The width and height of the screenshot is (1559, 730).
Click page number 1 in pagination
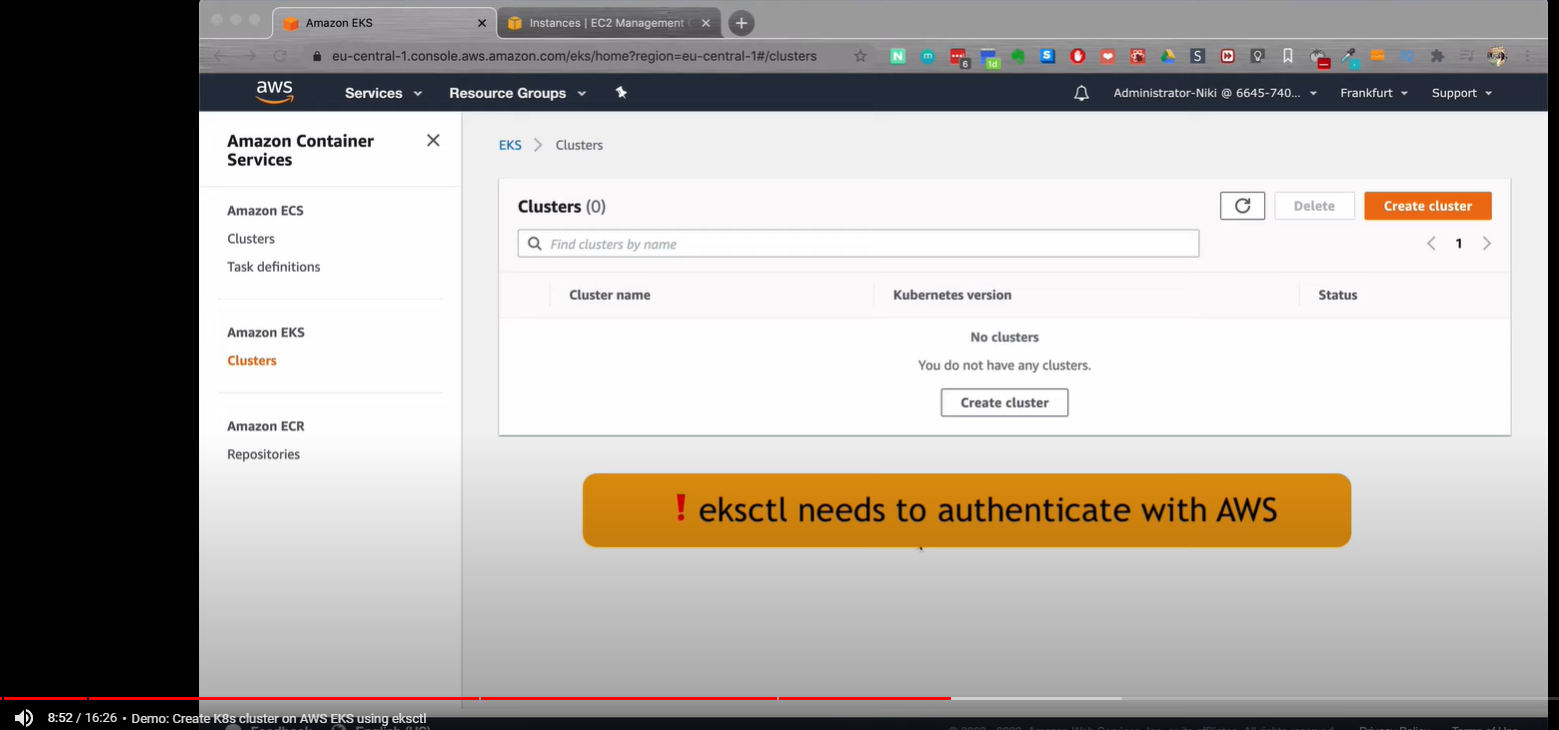coord(1459,243)
